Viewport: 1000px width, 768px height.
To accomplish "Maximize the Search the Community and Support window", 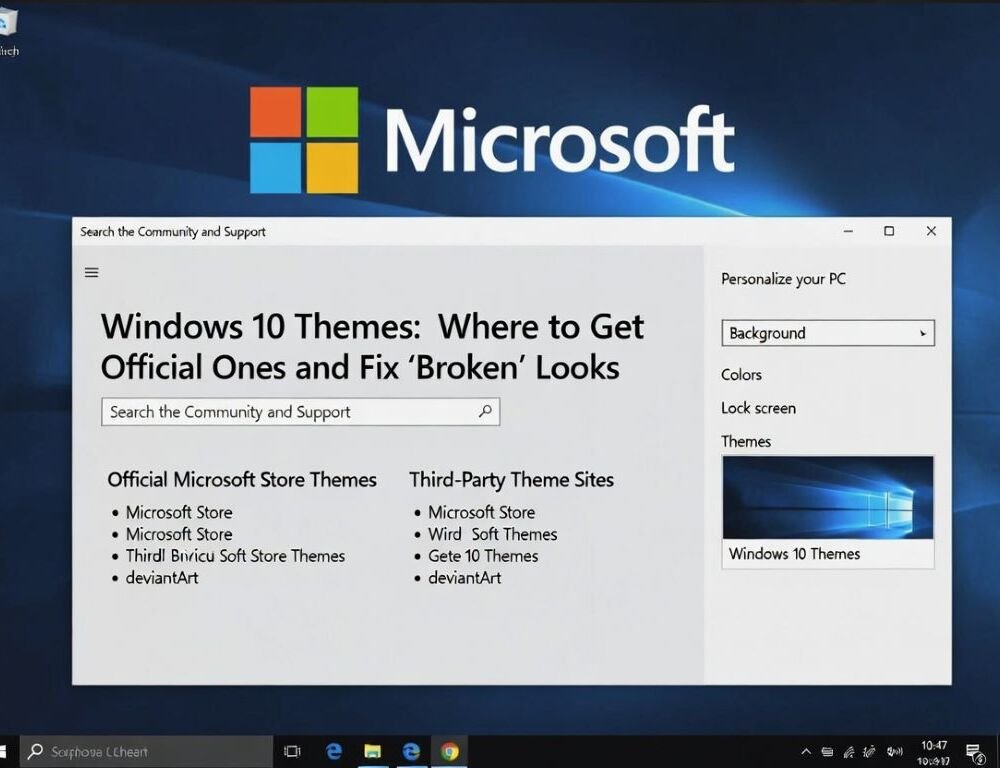I will coord(889,231).
